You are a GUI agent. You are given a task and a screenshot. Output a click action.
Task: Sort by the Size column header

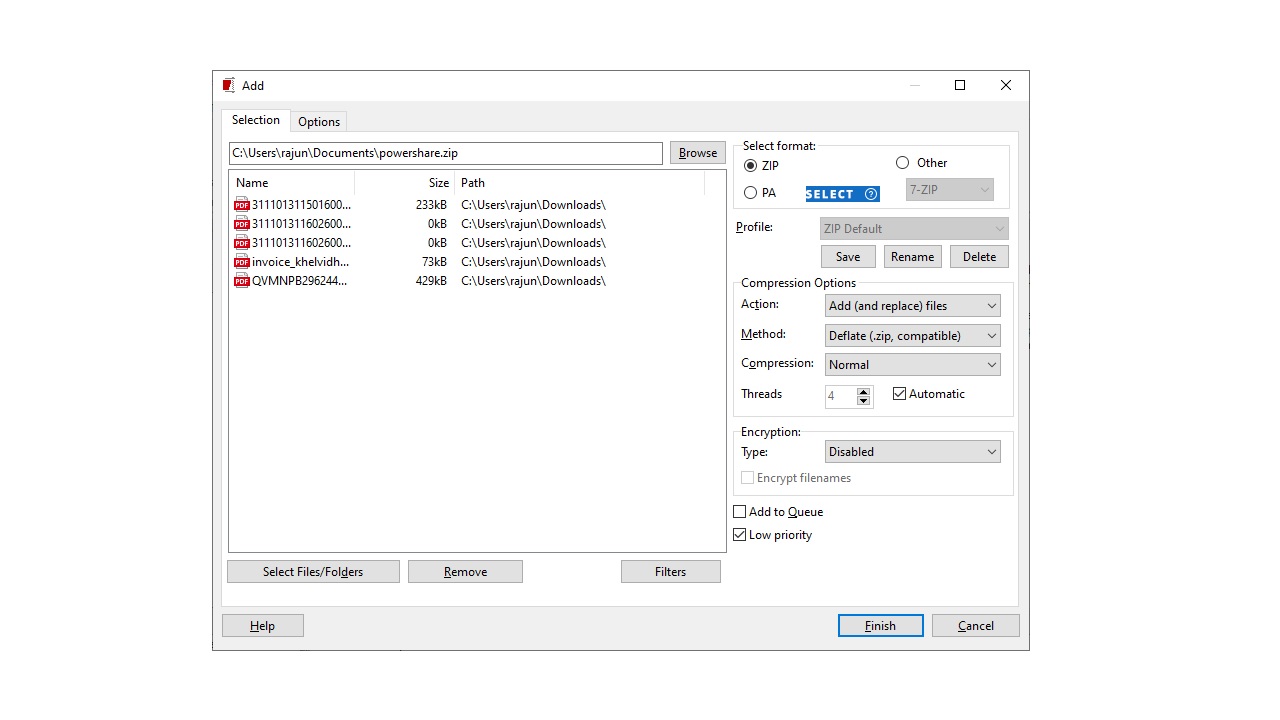pos(405,183)
